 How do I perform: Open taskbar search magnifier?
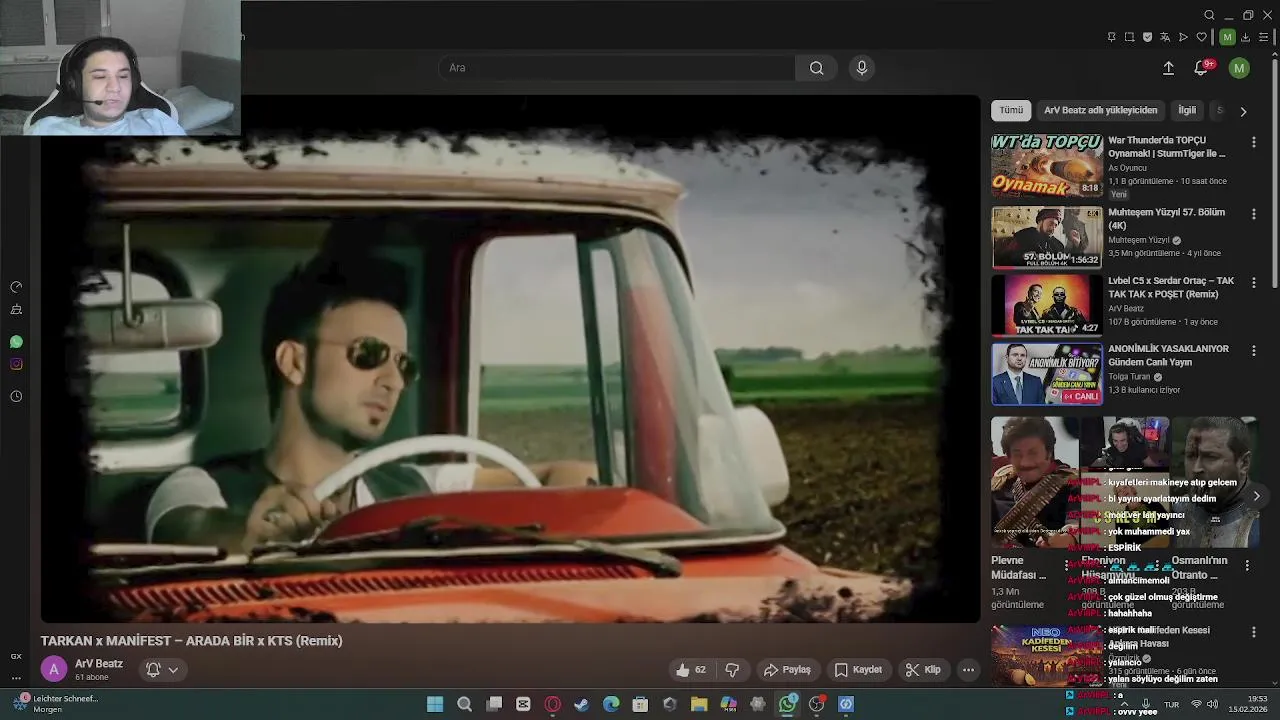tap(464, 704)
